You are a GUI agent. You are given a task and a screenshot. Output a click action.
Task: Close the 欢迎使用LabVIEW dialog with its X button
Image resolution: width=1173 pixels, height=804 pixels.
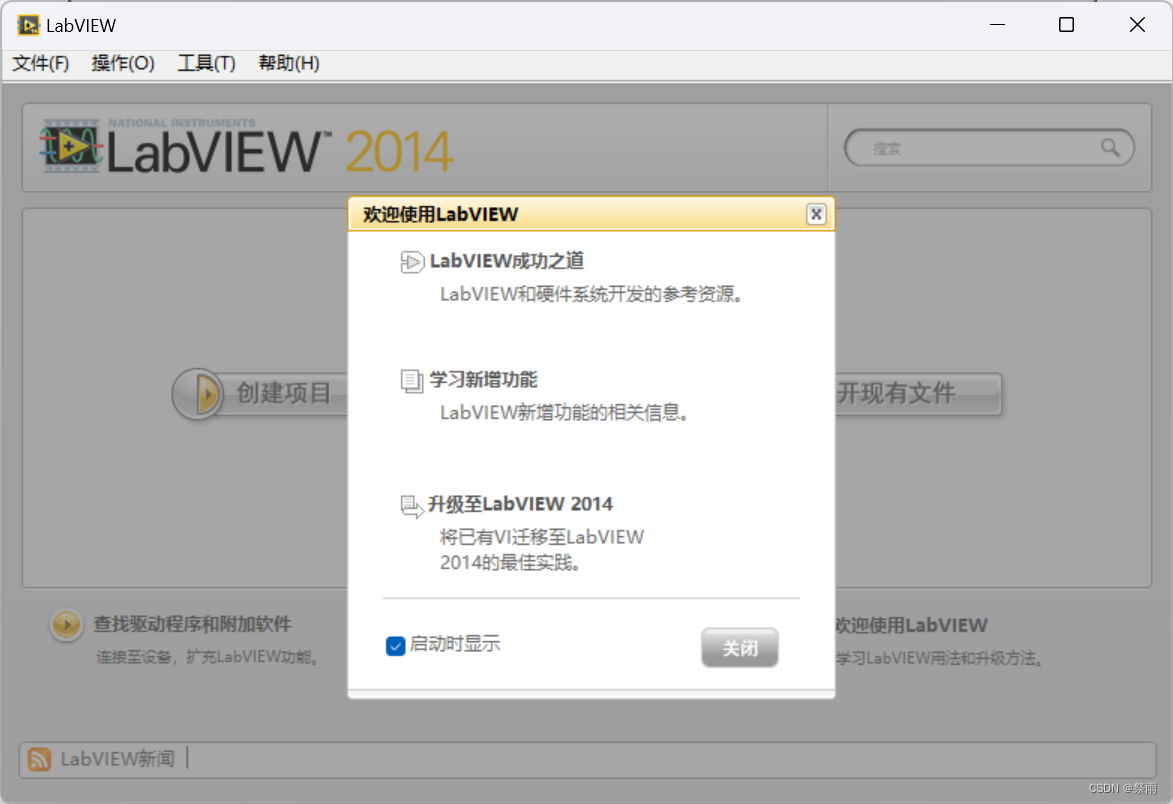tap(816, 213)
